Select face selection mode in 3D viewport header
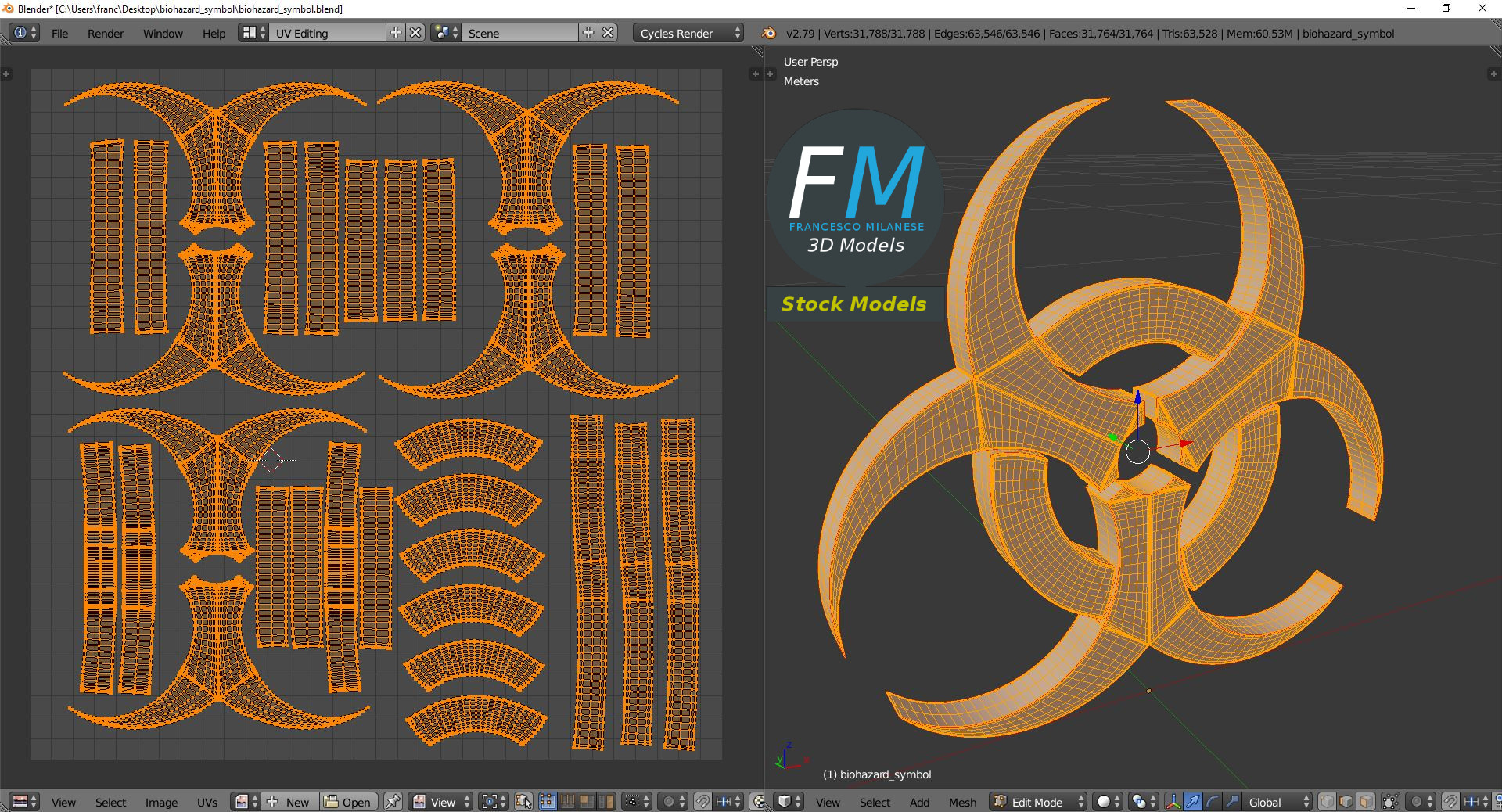Screen dimensions: 1502x812 pyautogui.click(x=1366, y=802)
